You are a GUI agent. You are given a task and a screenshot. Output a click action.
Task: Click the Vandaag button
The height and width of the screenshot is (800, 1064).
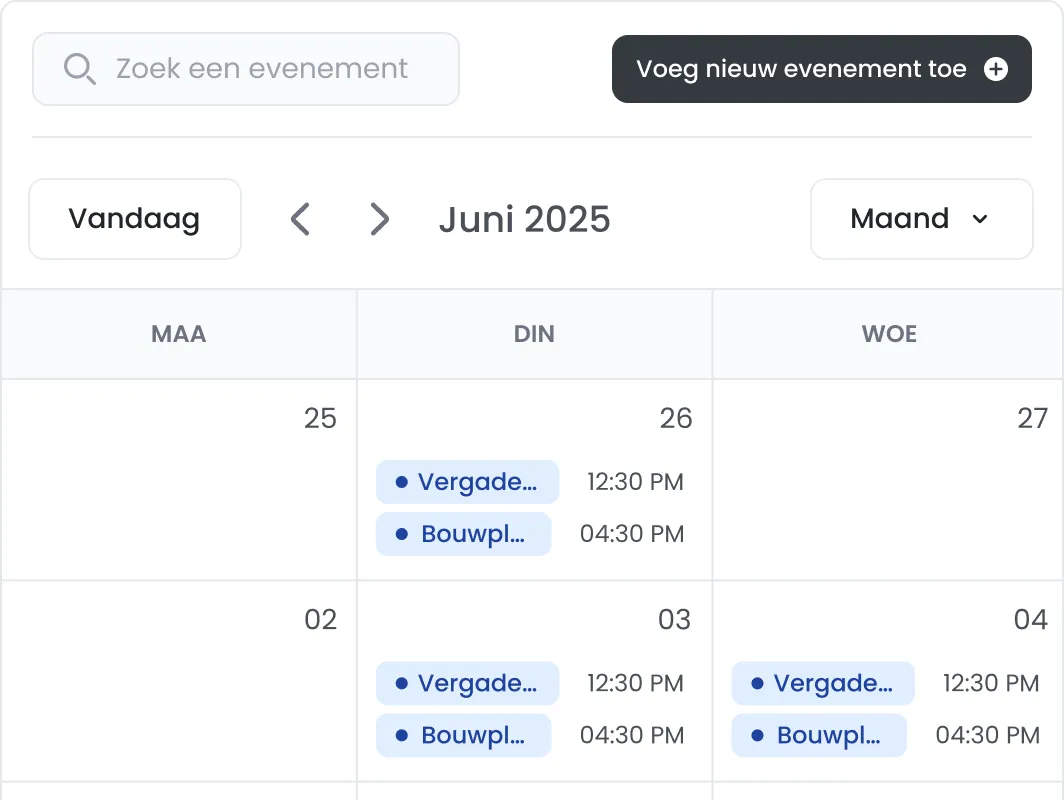coord(134,219)
